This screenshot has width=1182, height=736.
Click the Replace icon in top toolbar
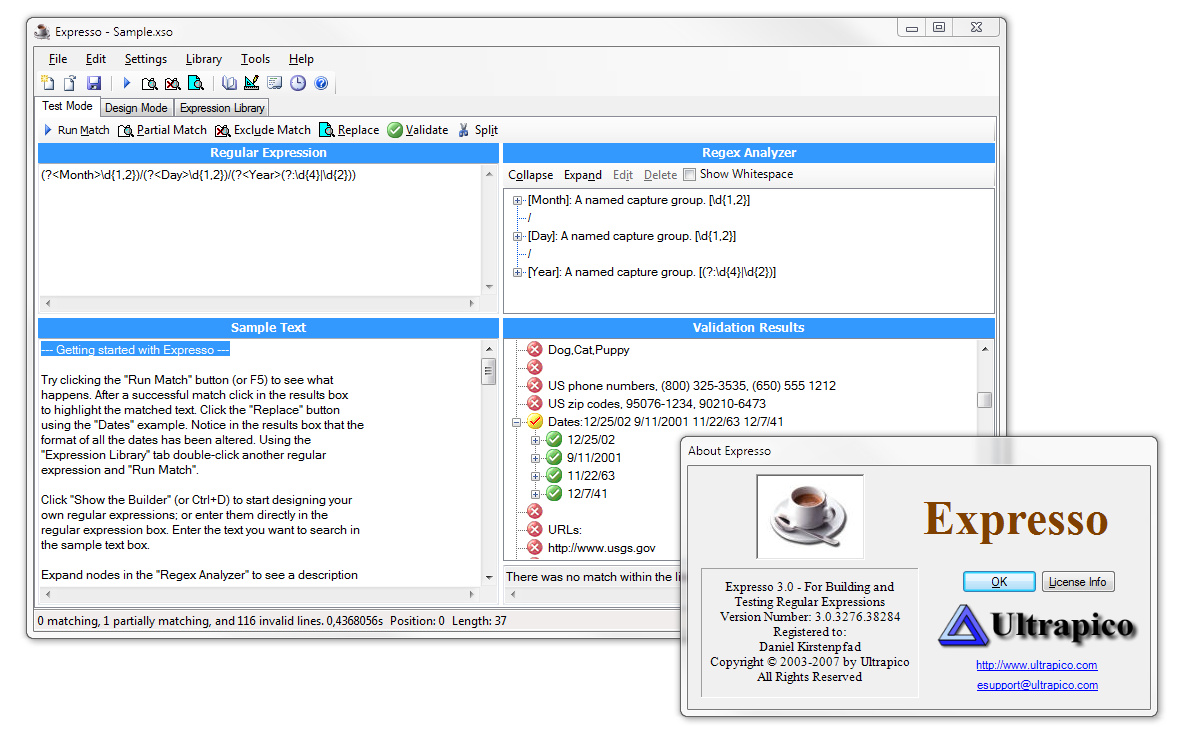196,83
